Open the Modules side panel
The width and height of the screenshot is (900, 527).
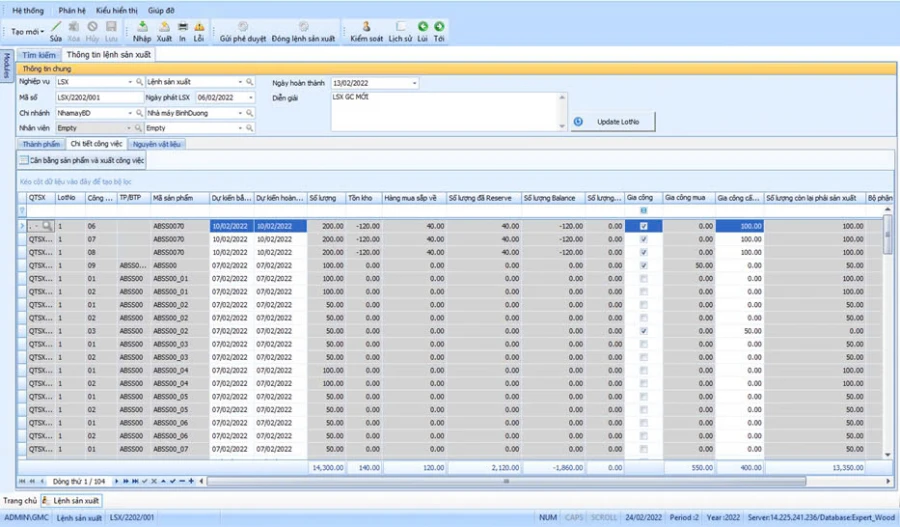(6, 66)
